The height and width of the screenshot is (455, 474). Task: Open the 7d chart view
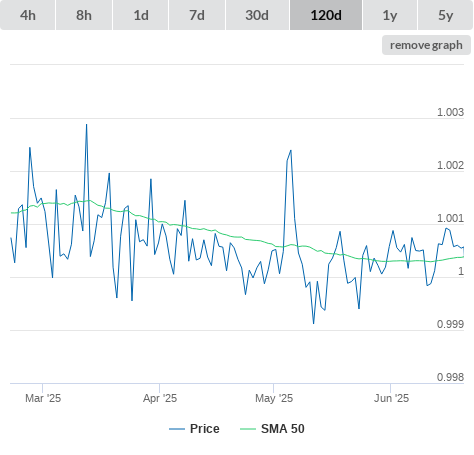click(x=197, y=15)
